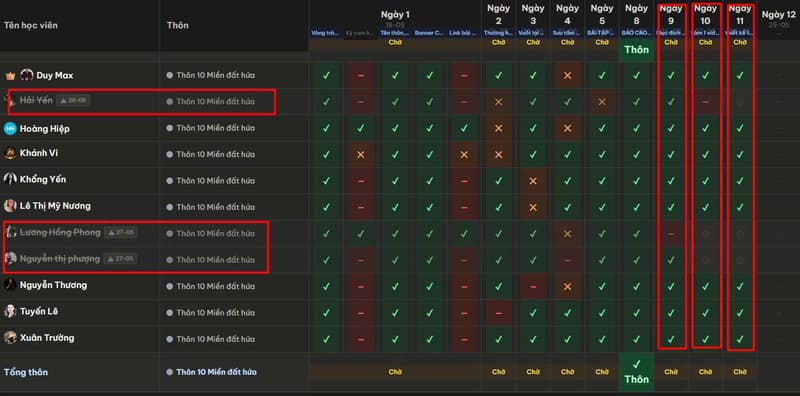Image resolution: width=800 pixels, height=396 pixels.
Task: Click 'Thôn 10 Miền đất hứa' in Tổng thôn row
Action: [x=216, y=372]
